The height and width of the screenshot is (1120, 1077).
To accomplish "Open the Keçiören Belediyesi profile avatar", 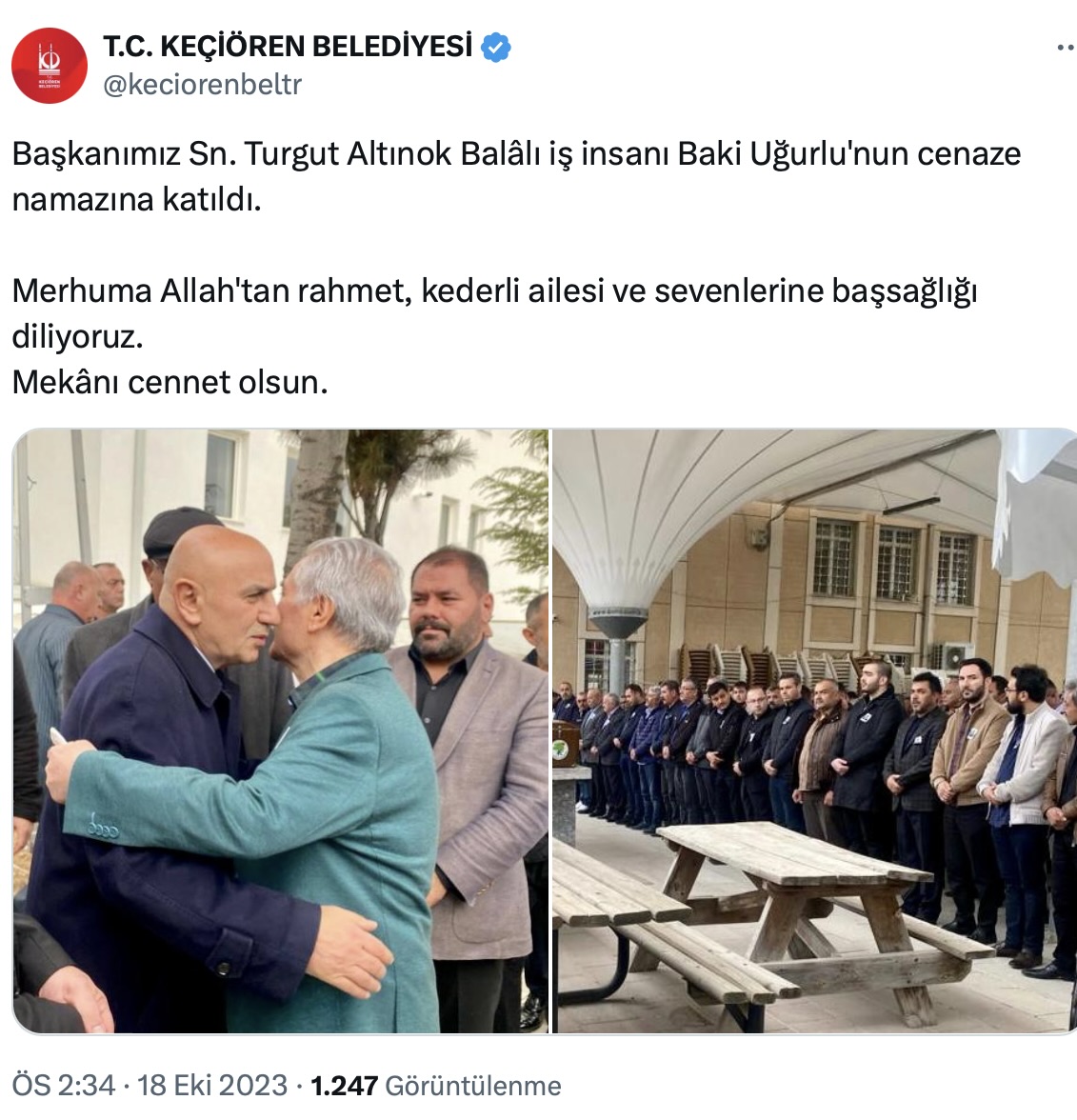I will click(50, 66).
